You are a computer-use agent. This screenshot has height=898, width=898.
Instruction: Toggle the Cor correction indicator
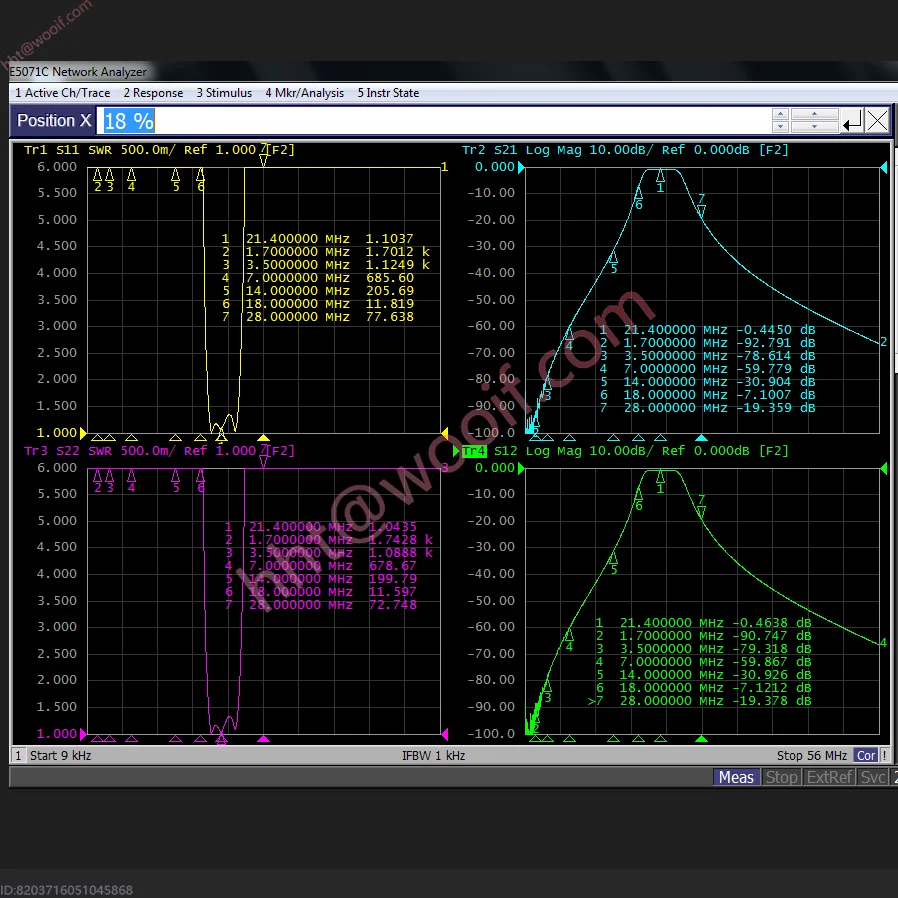point(866,756)
